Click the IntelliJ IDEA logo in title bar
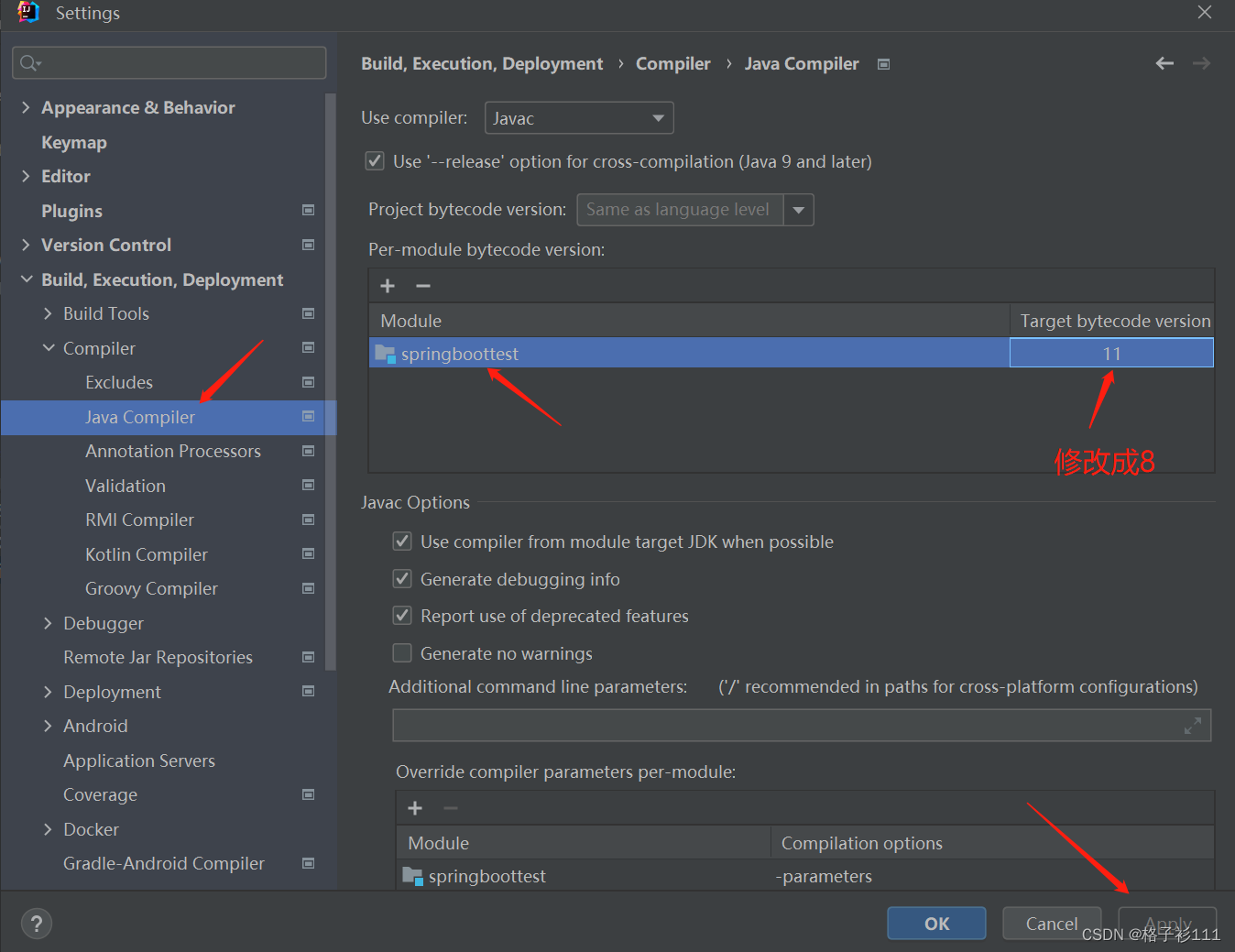This screenshot has width=1235, height=952. [28, 13]
